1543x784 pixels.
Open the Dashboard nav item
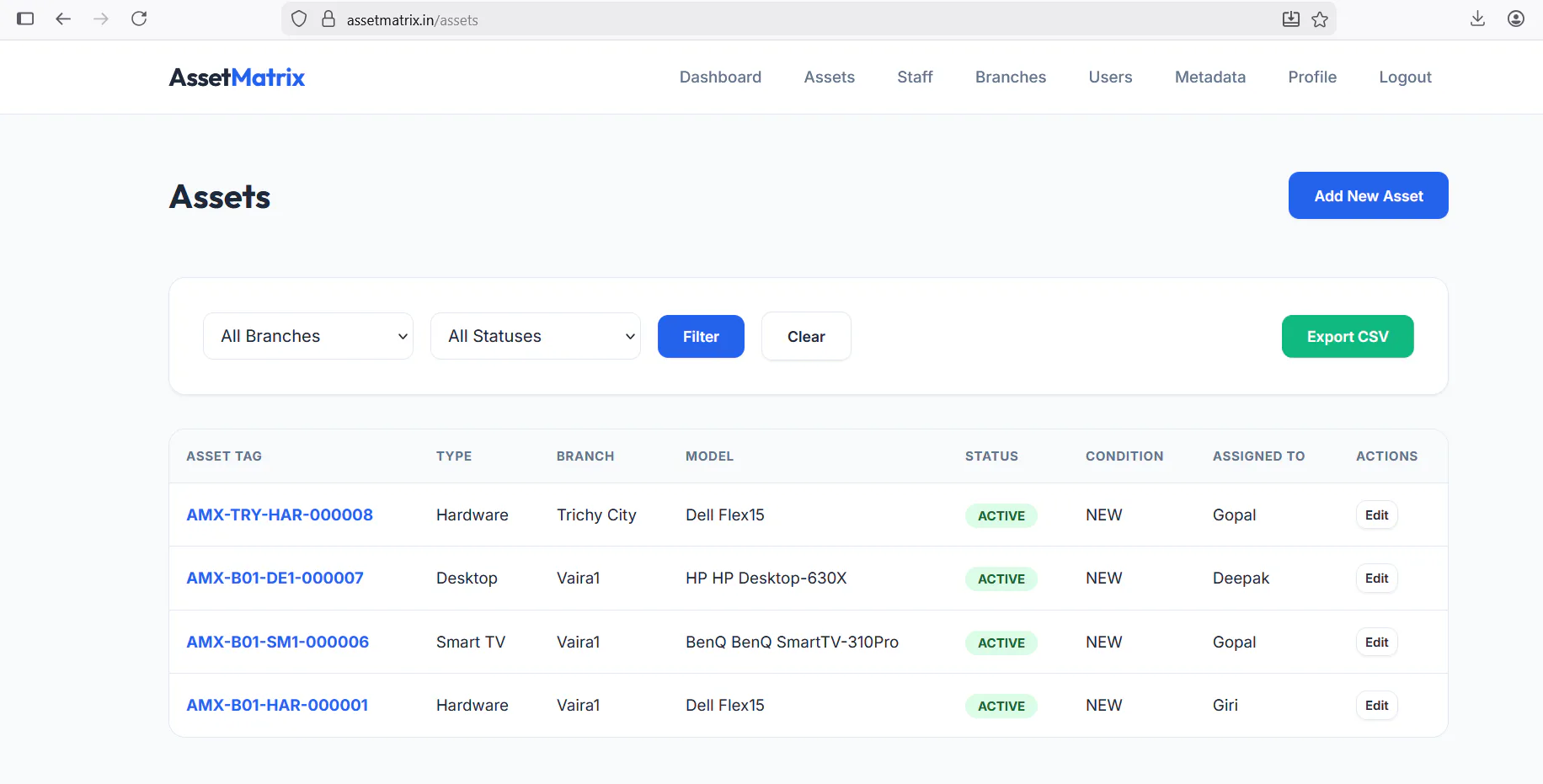(x=720, y=77)
